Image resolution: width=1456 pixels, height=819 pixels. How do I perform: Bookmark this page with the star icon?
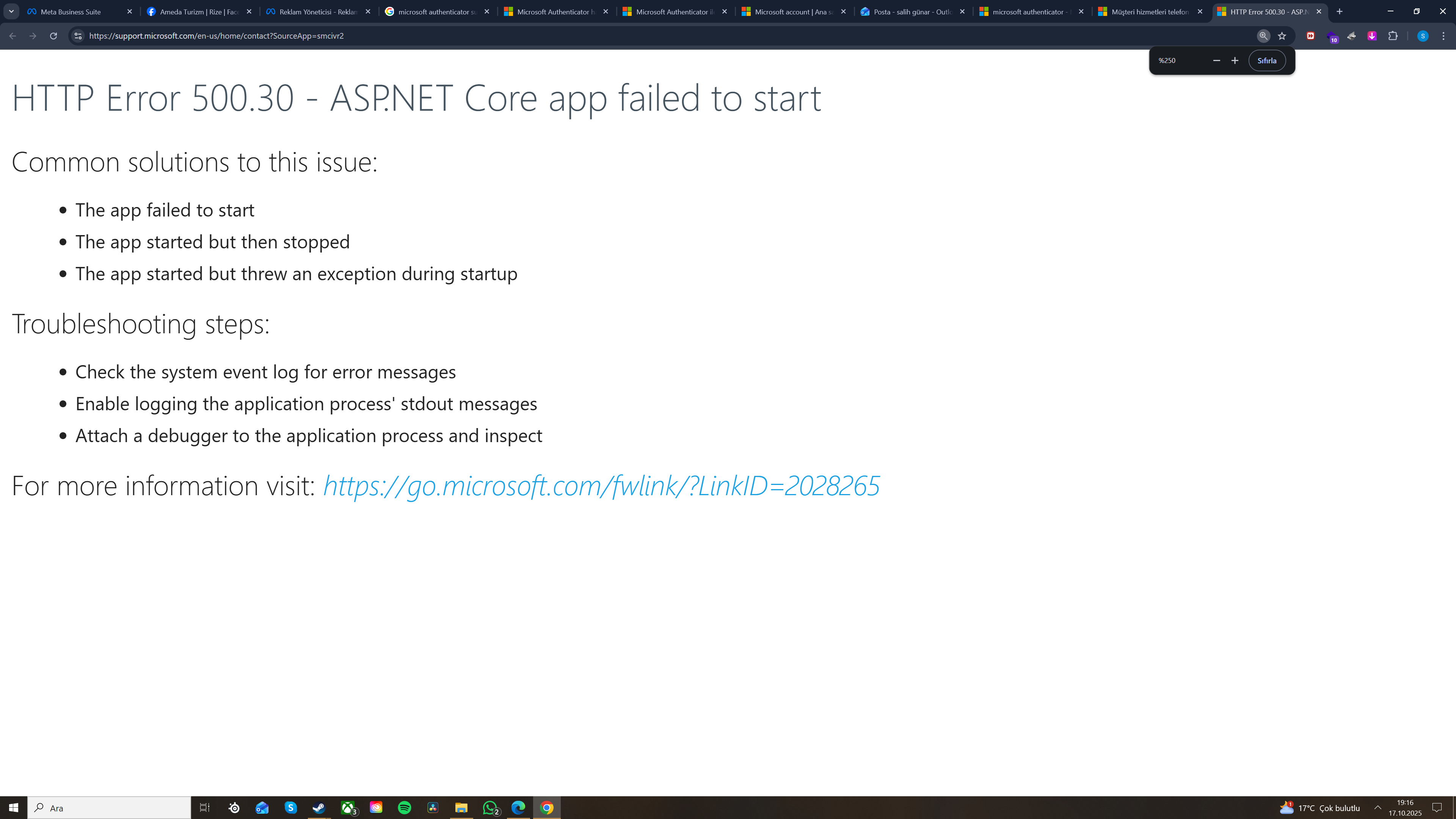pos(1282,36)
